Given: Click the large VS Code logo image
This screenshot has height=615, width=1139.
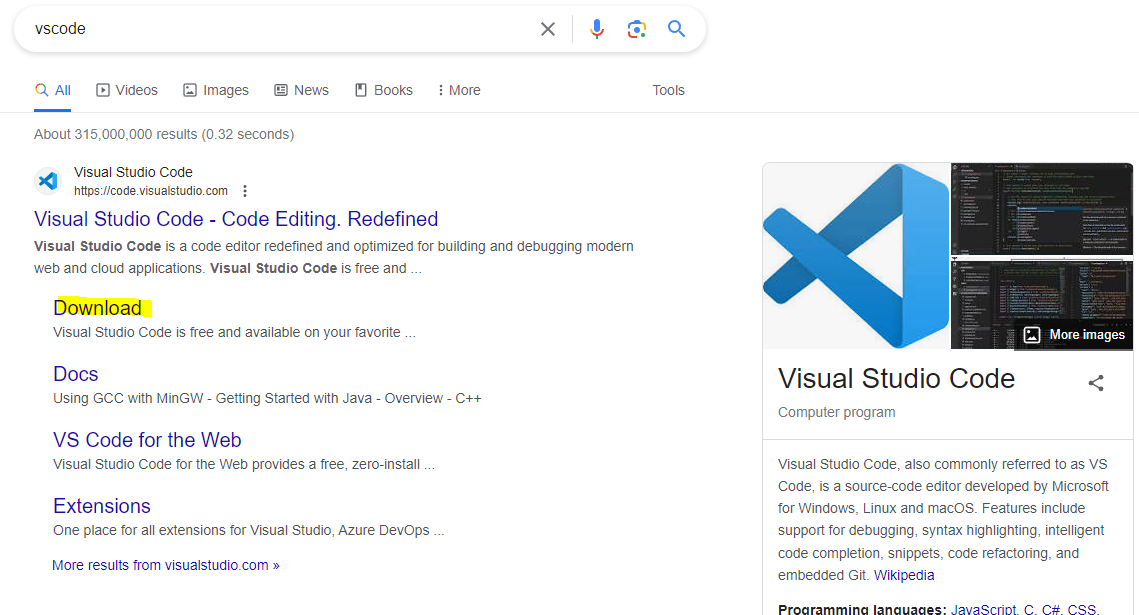Looking at the screenshot, I should [856, 256].
